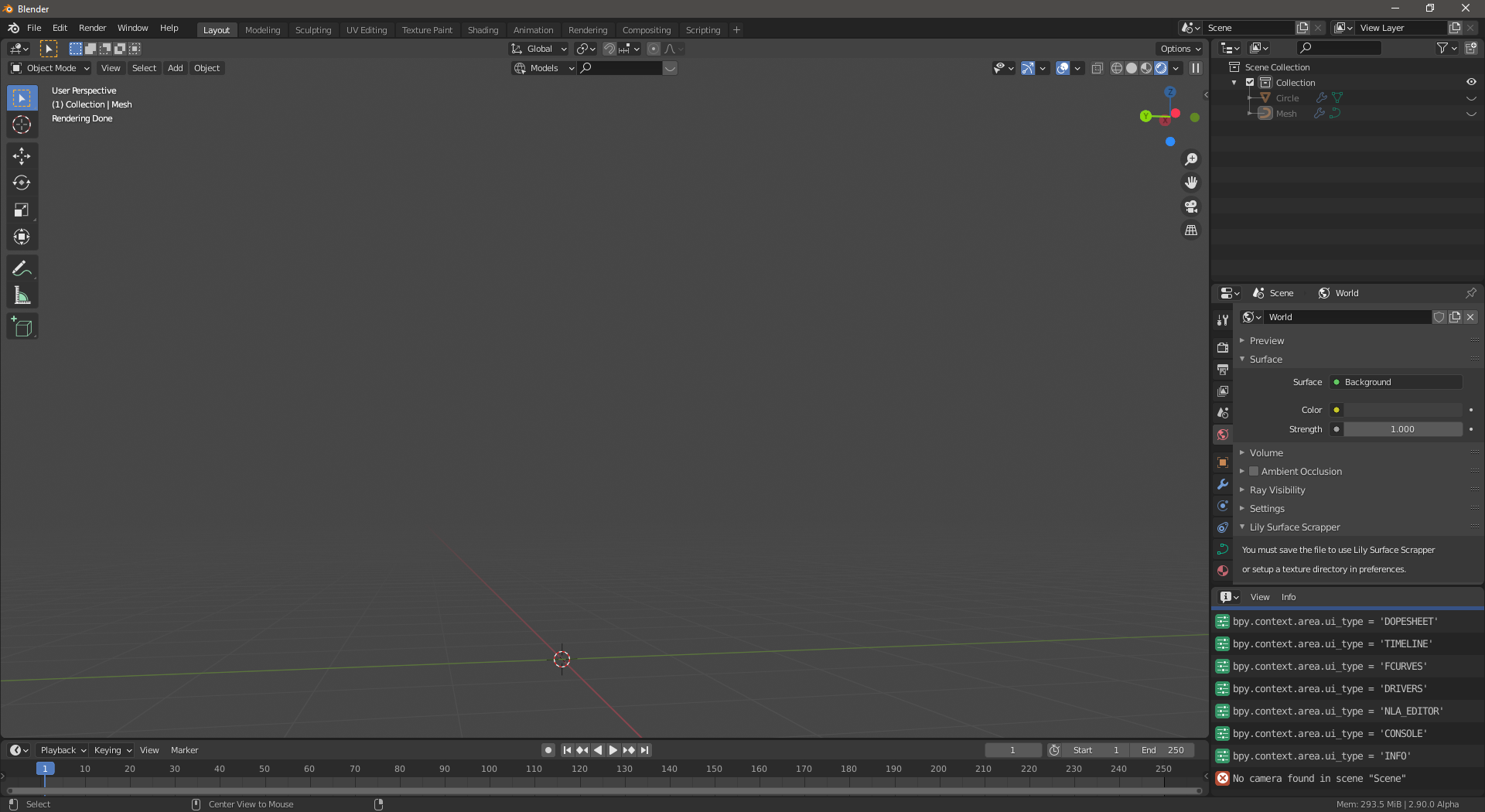Select the Annotate tool

click(22, 268)
